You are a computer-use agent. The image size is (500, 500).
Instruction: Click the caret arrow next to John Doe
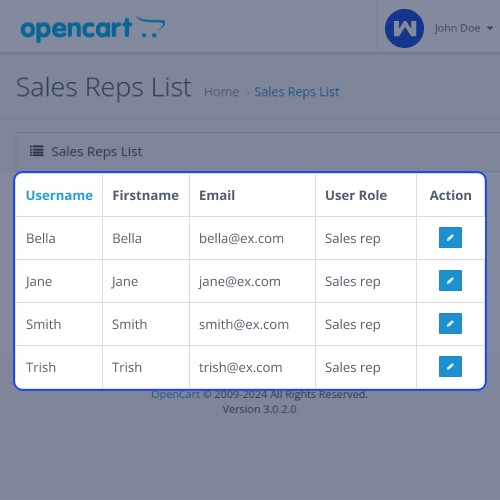[490, 28]
